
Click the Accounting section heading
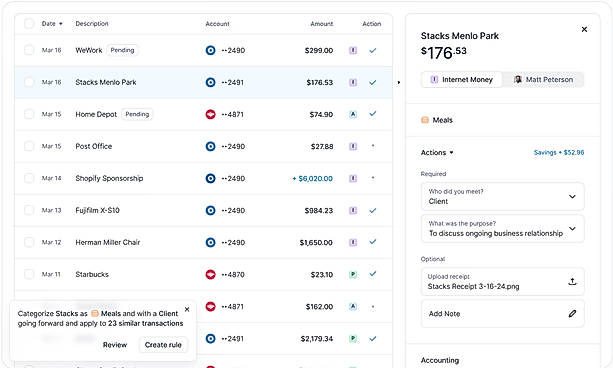[440, 360]
